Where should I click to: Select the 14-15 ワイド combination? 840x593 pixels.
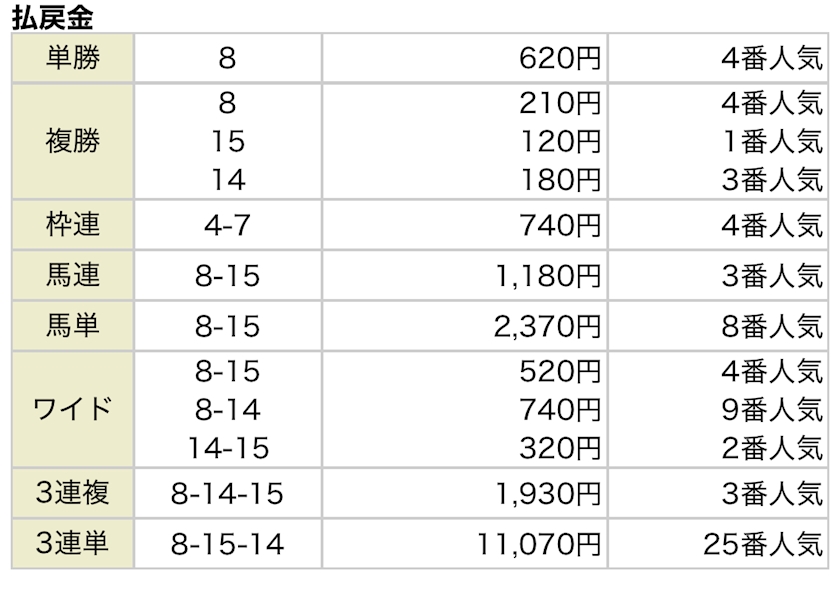point(227,447)
